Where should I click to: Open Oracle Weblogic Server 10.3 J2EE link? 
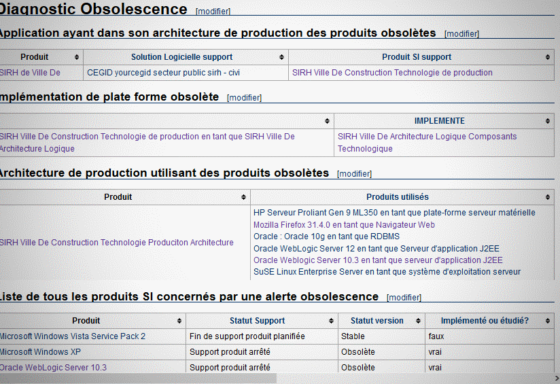(x=378, y=260)
